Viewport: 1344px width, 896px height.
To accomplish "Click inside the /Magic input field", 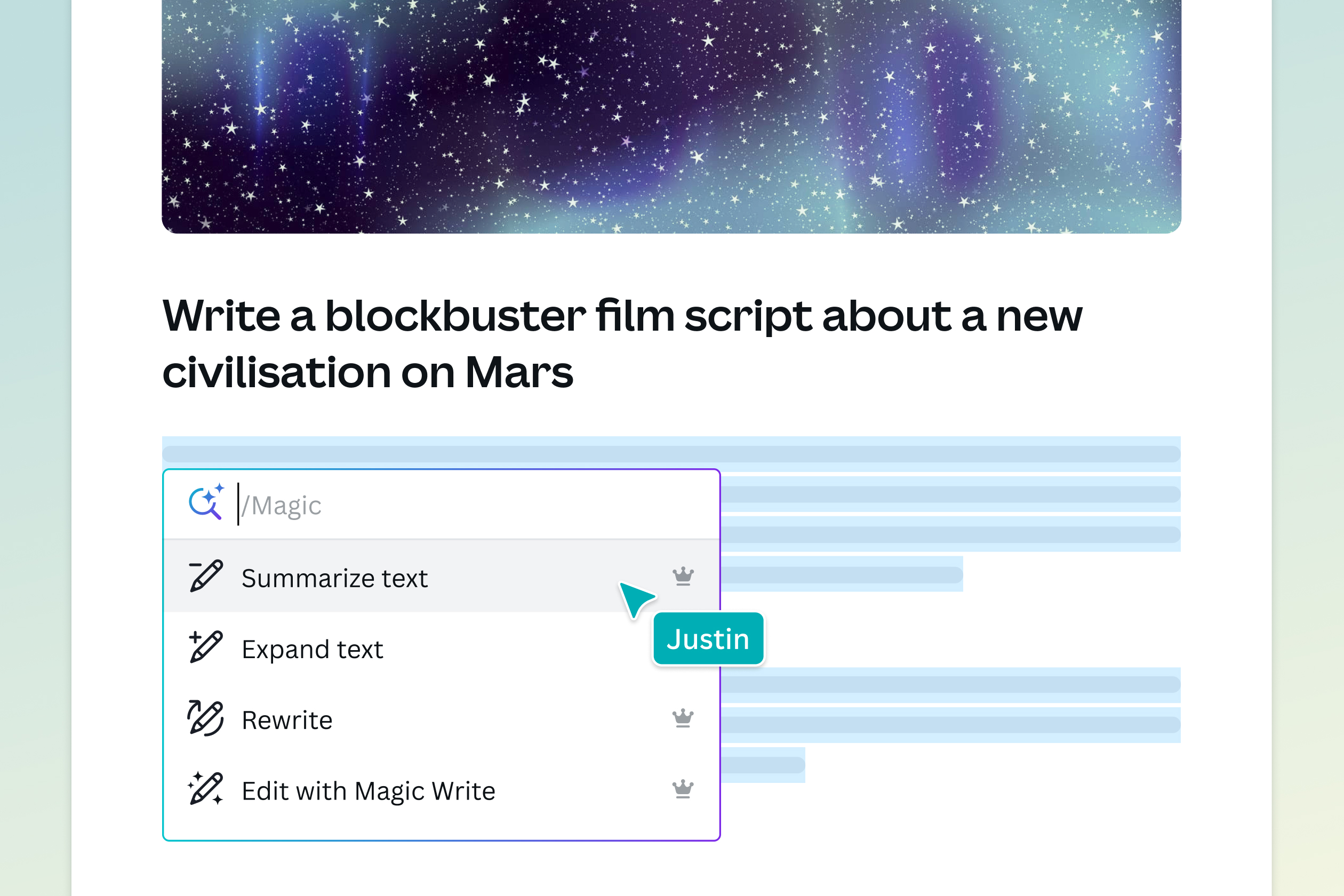I will pyautogui.click(x=343, y=503).
